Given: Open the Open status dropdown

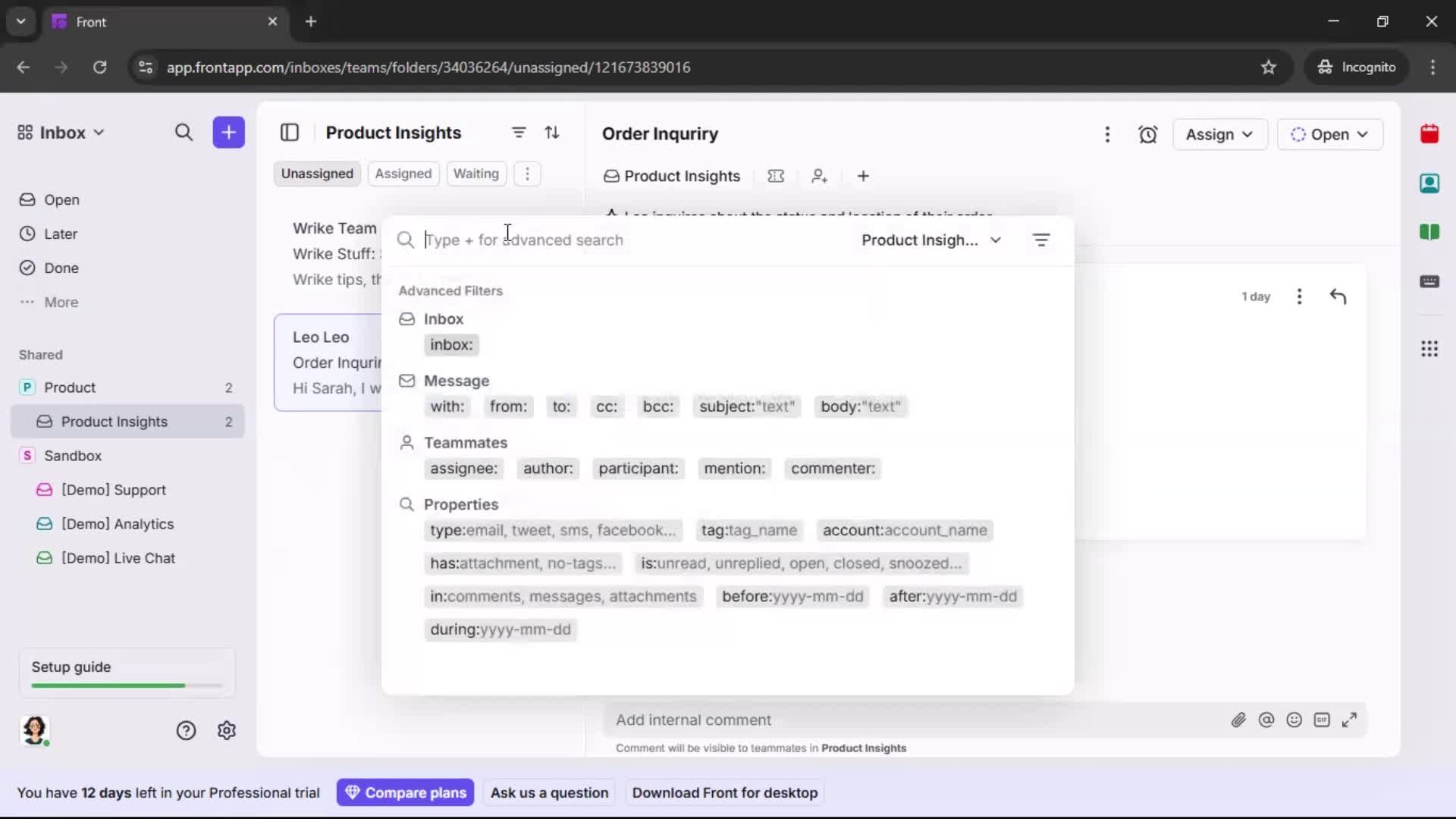Looking at the screenshot, I should pos(1331,134).
